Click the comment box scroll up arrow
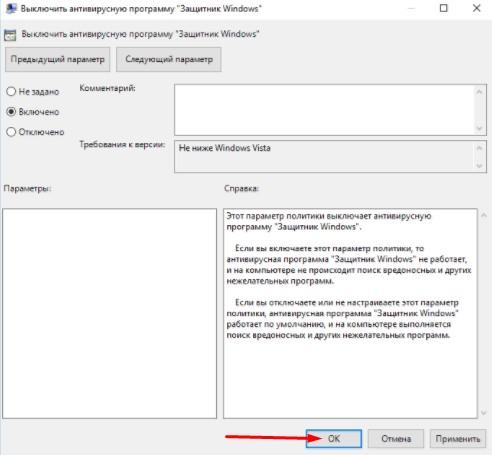 (480, 92)
